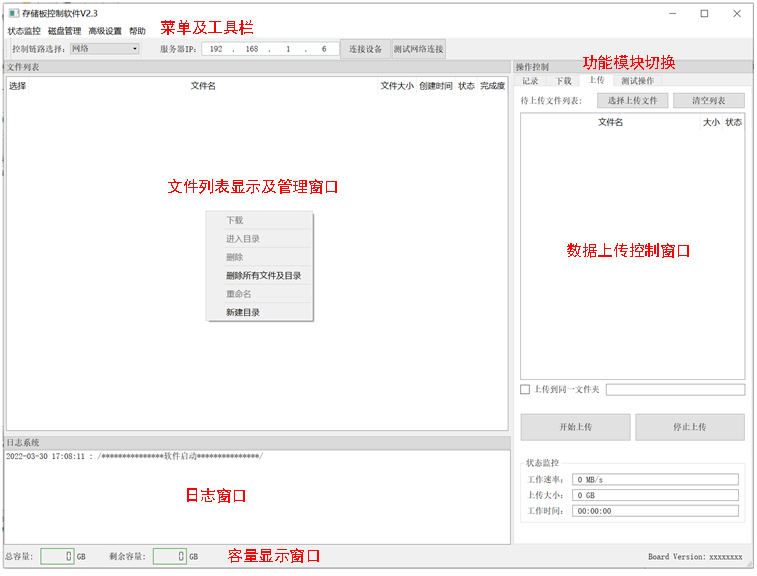Switch to the 测试操作 tab
The width and height of the screenshot is (757, 576).
[x=637, y=81]
